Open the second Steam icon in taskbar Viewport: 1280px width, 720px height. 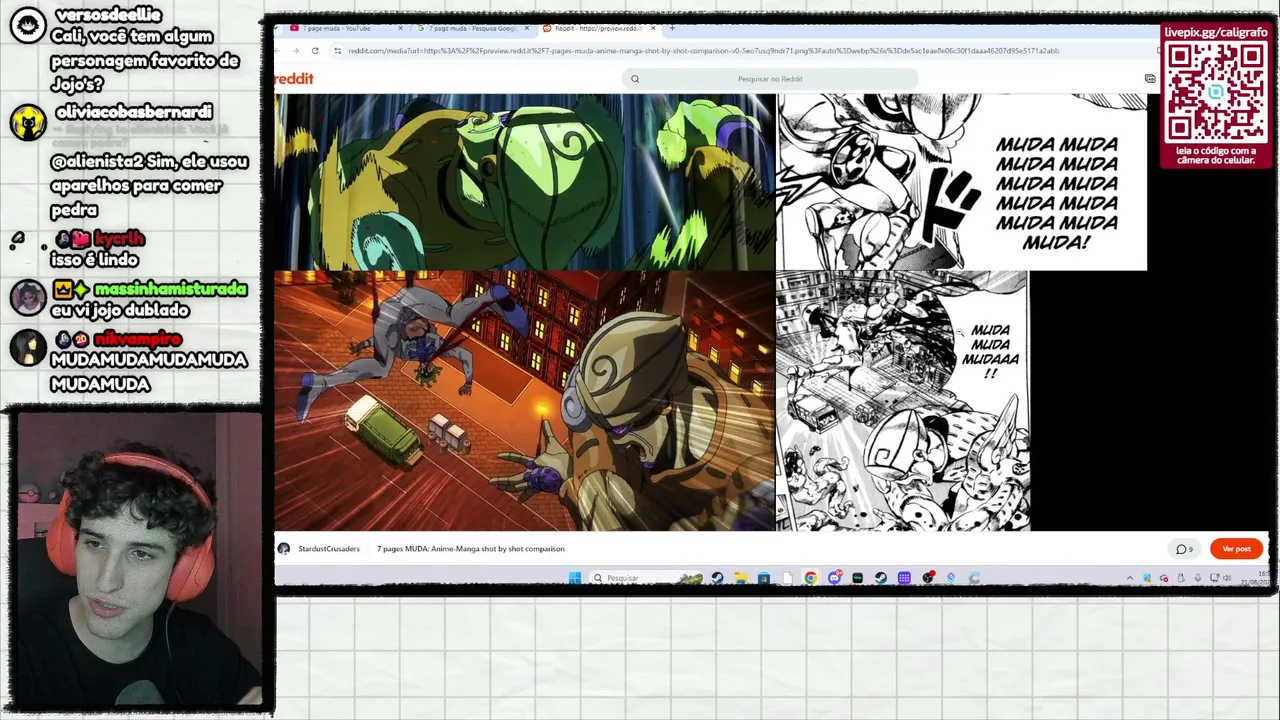coord(881,578)
